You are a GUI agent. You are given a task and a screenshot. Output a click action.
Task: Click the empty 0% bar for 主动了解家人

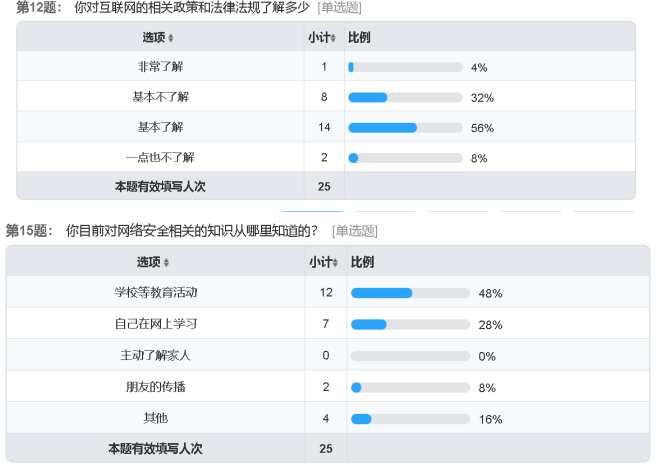tap(410, 355)
